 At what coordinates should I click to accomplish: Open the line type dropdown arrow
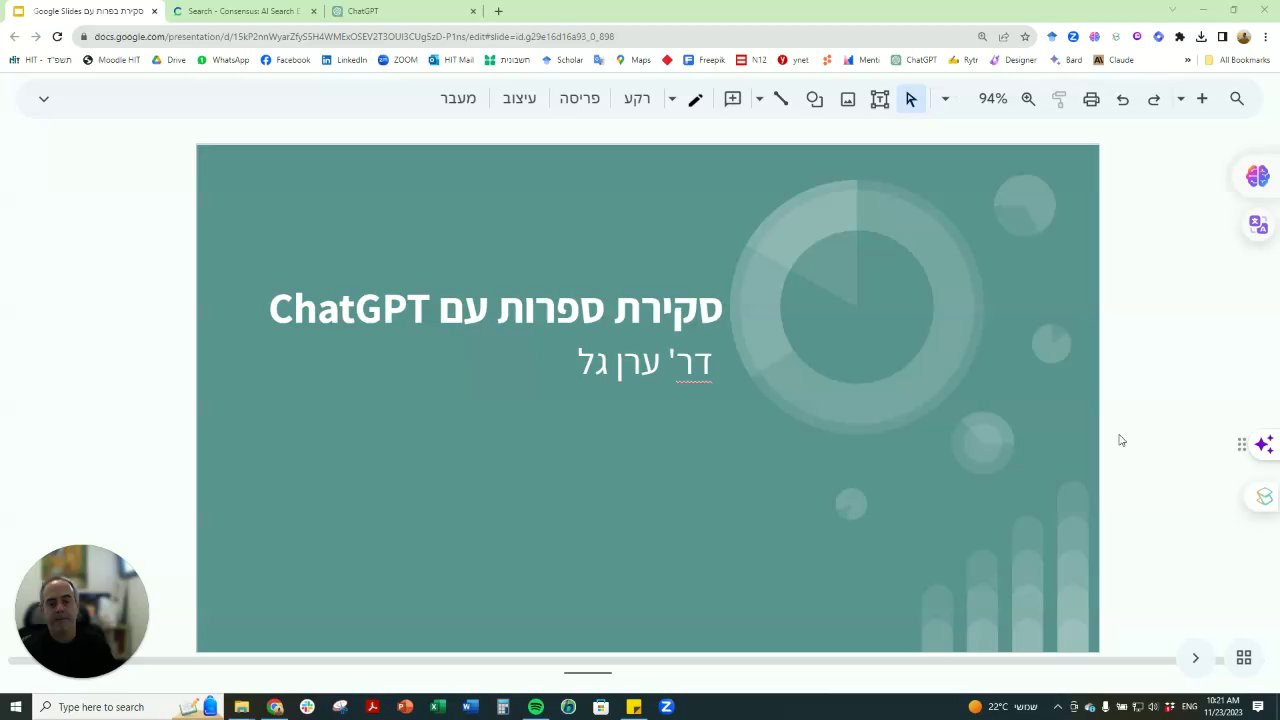[x=759, y=99]
